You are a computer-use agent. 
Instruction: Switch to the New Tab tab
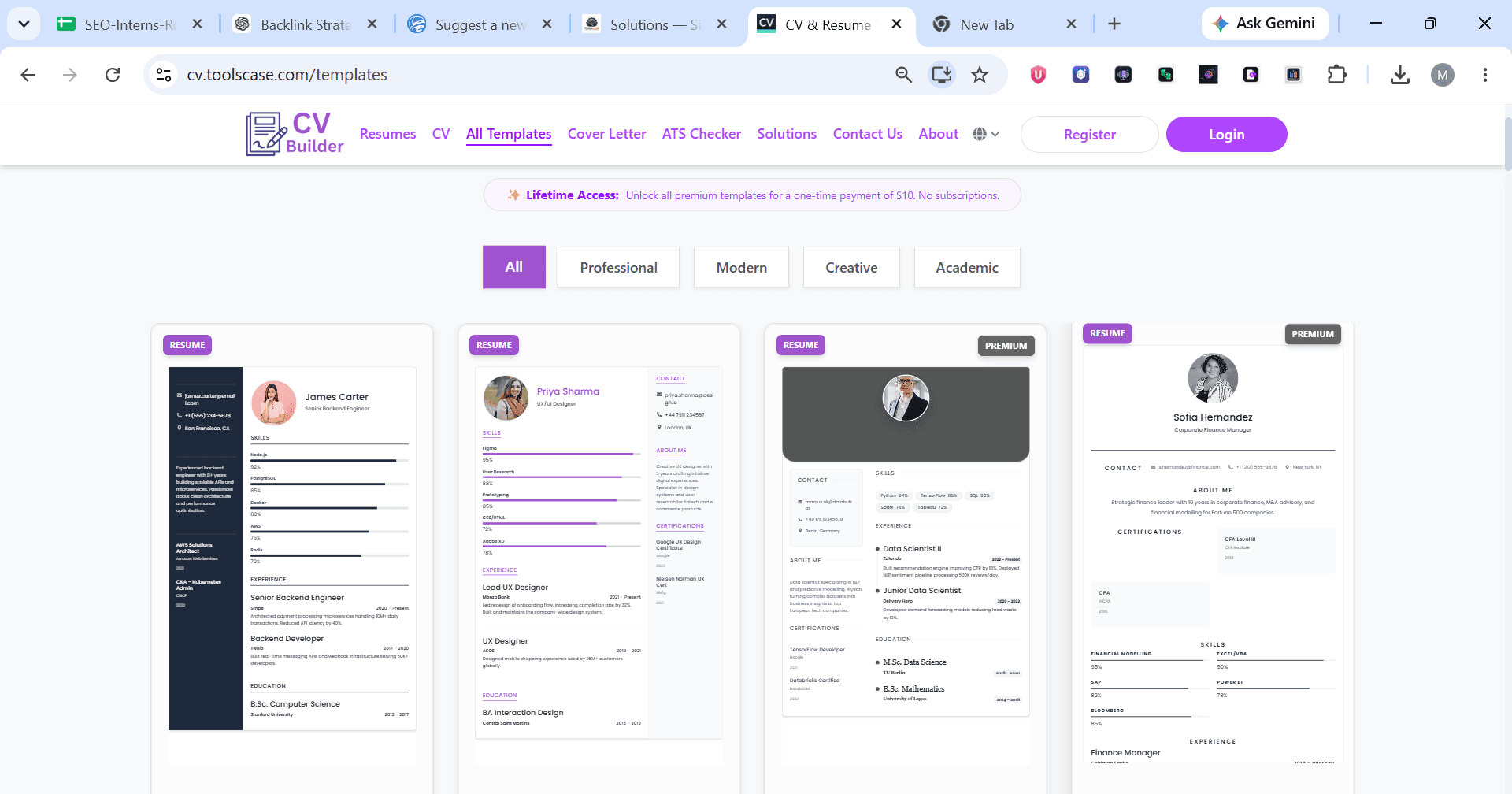pyautogui.click(x=1003, y=24)
